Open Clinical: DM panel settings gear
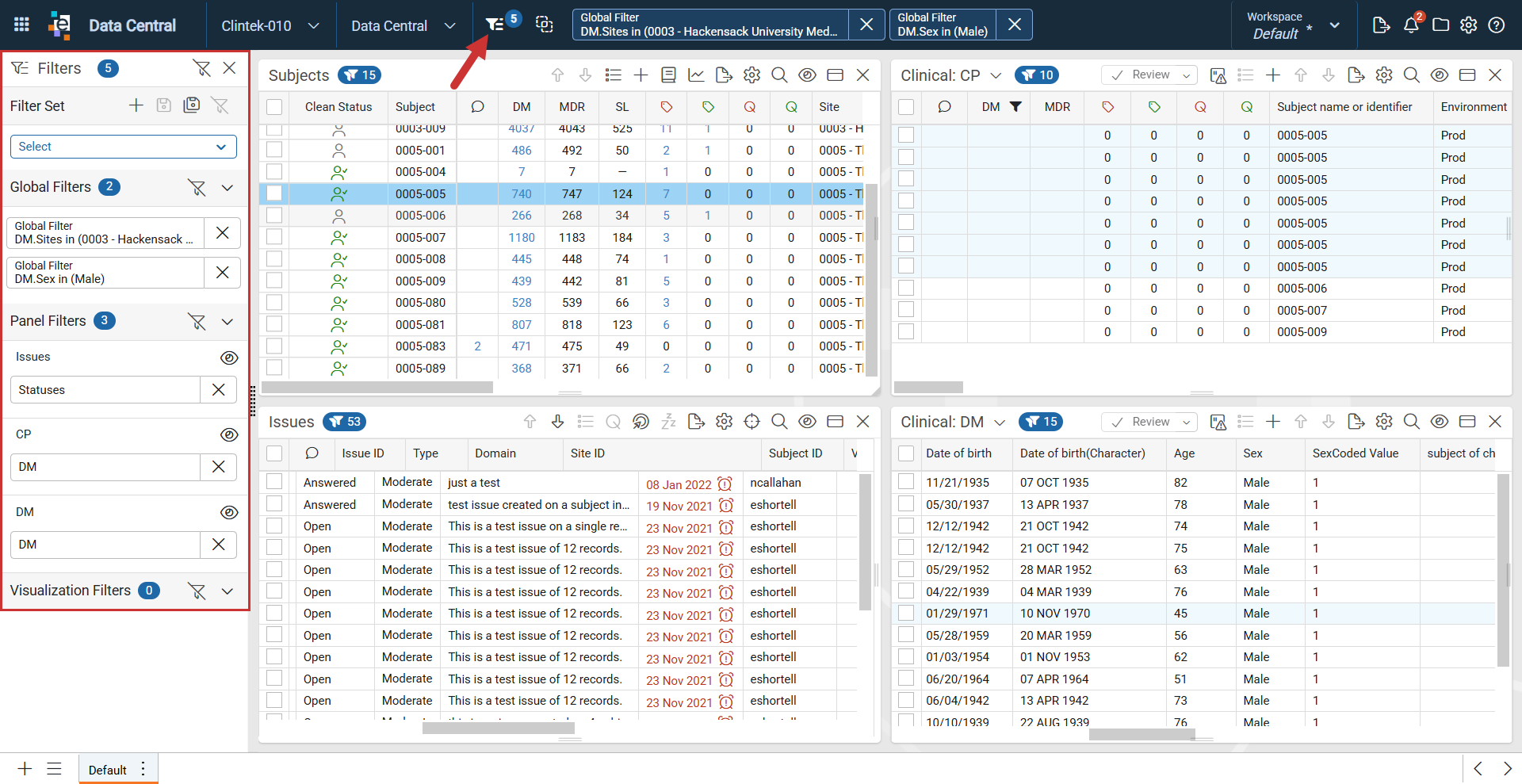 tap(1384, 422)
